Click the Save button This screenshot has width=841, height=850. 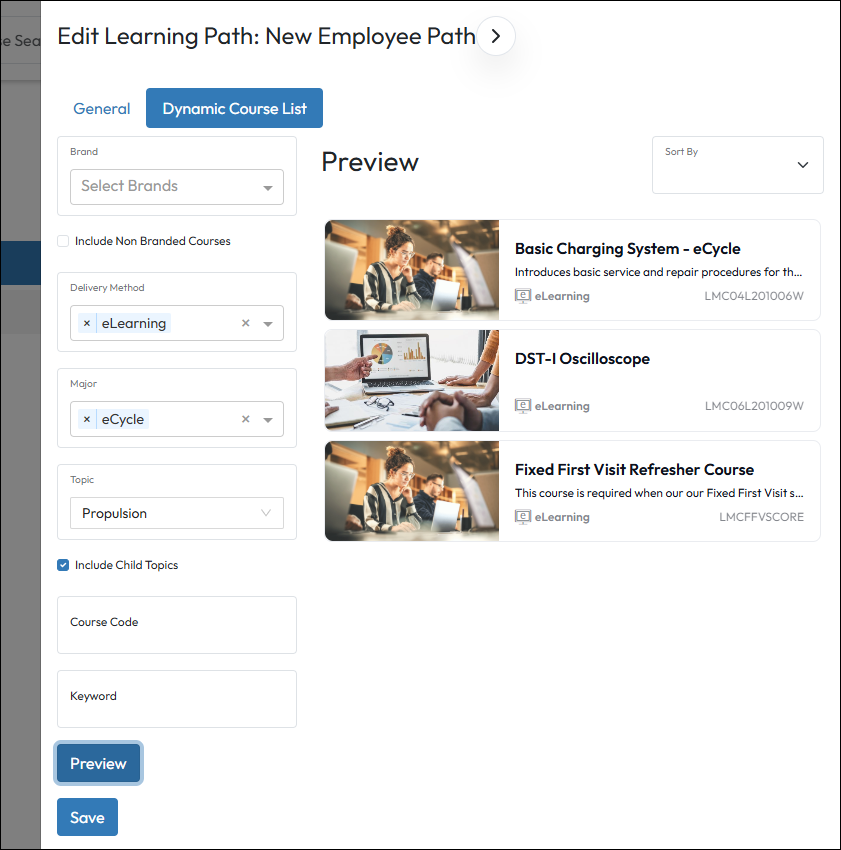click(87, 817)
